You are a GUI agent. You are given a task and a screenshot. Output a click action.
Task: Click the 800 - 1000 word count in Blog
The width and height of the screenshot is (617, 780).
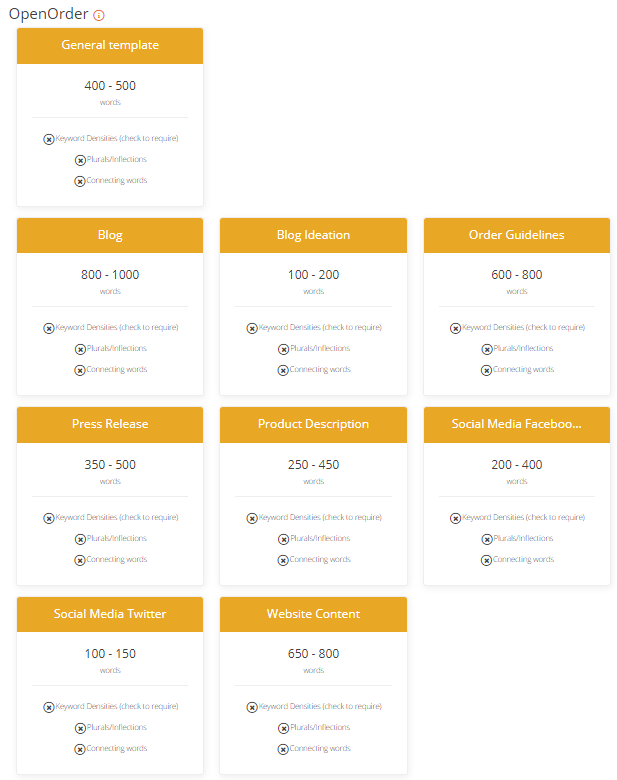110,275
